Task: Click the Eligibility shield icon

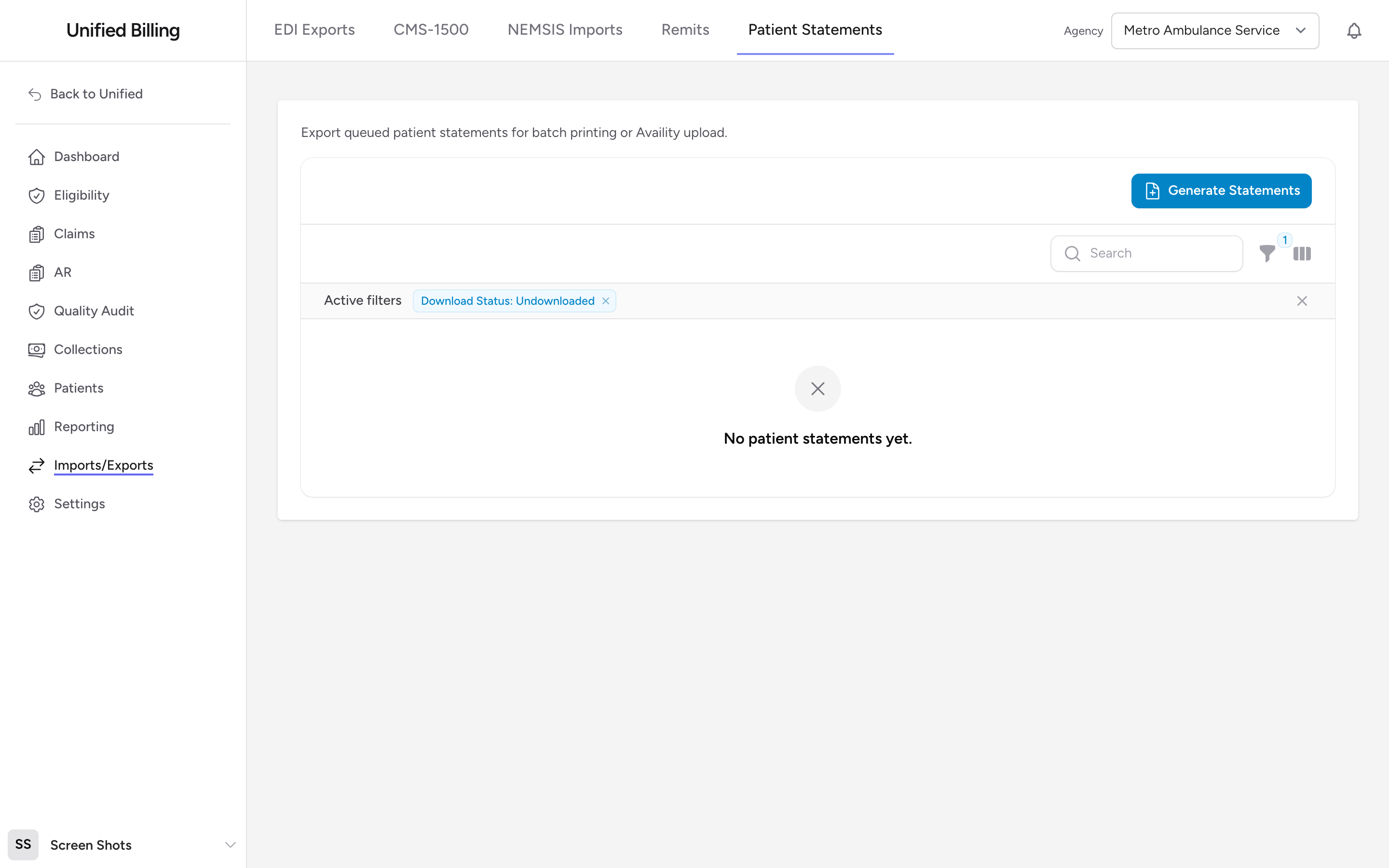Action: [37, 196]
